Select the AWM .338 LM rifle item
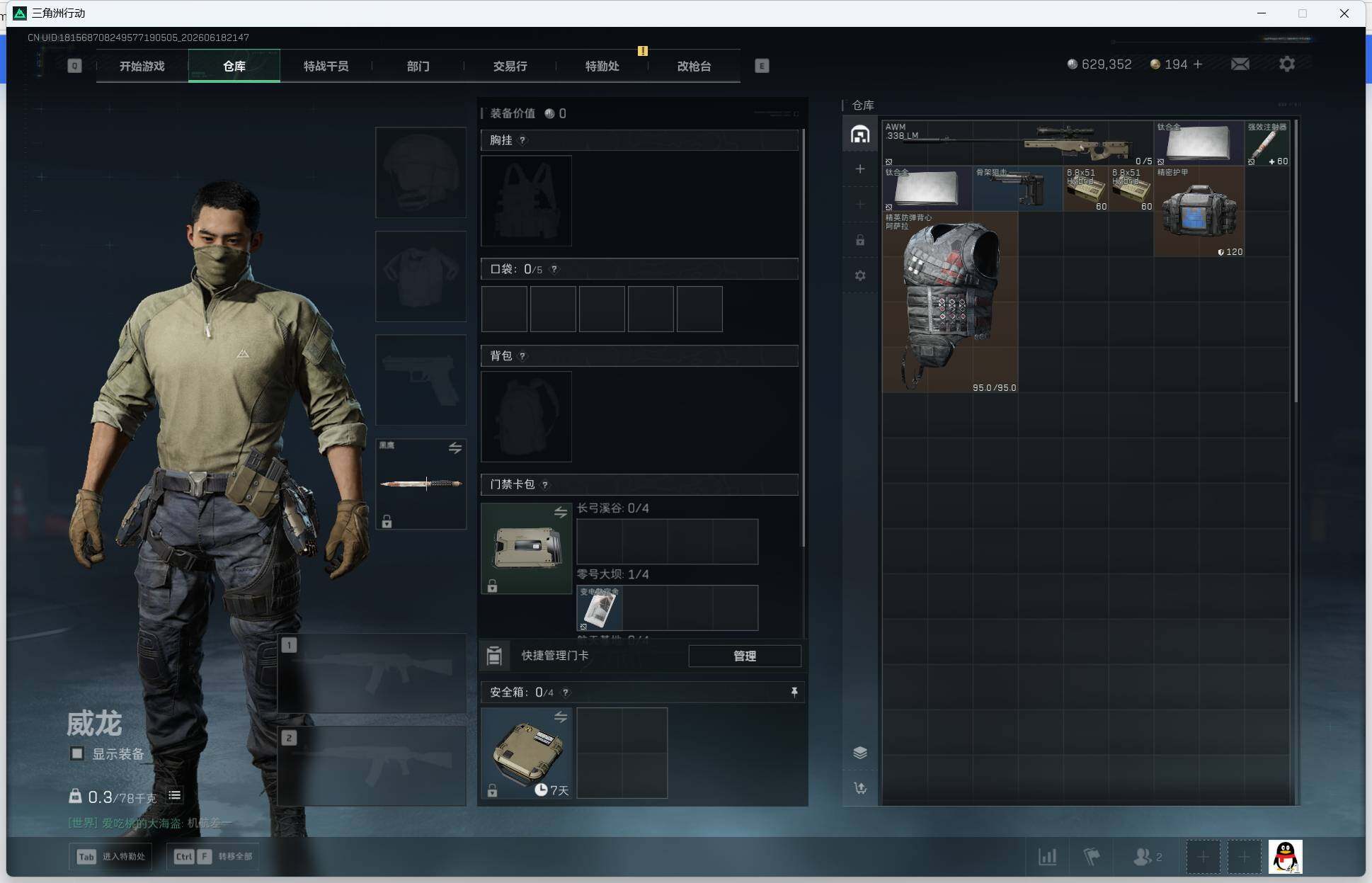This screenshot has height=883, width=1372. [1017, 143]
